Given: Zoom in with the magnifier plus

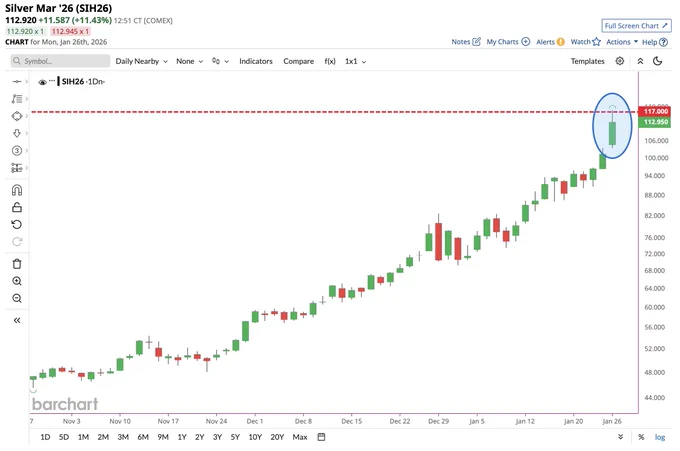Looking at the screenshot, I should point(16,281).
